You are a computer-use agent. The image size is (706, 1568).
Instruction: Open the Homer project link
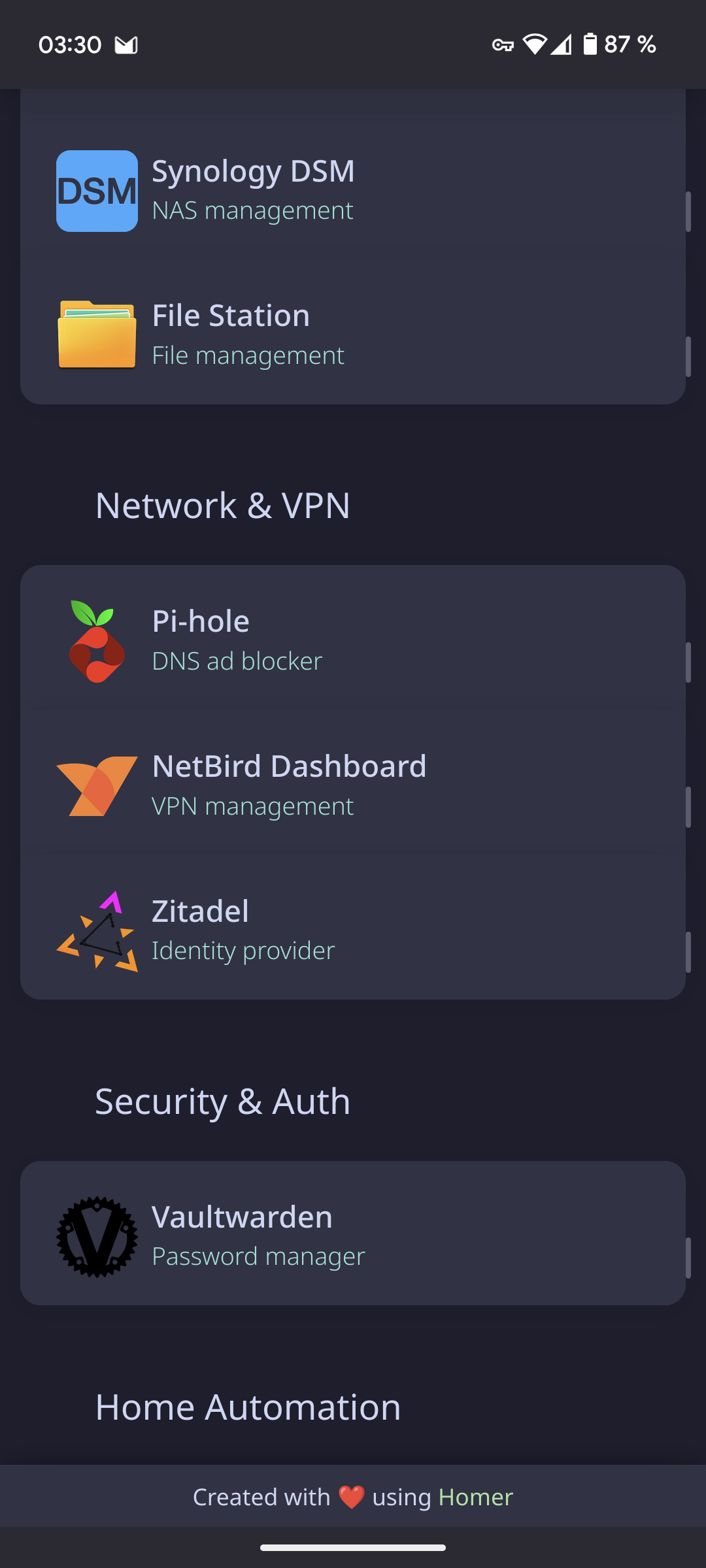click(x=475, y=1497)
